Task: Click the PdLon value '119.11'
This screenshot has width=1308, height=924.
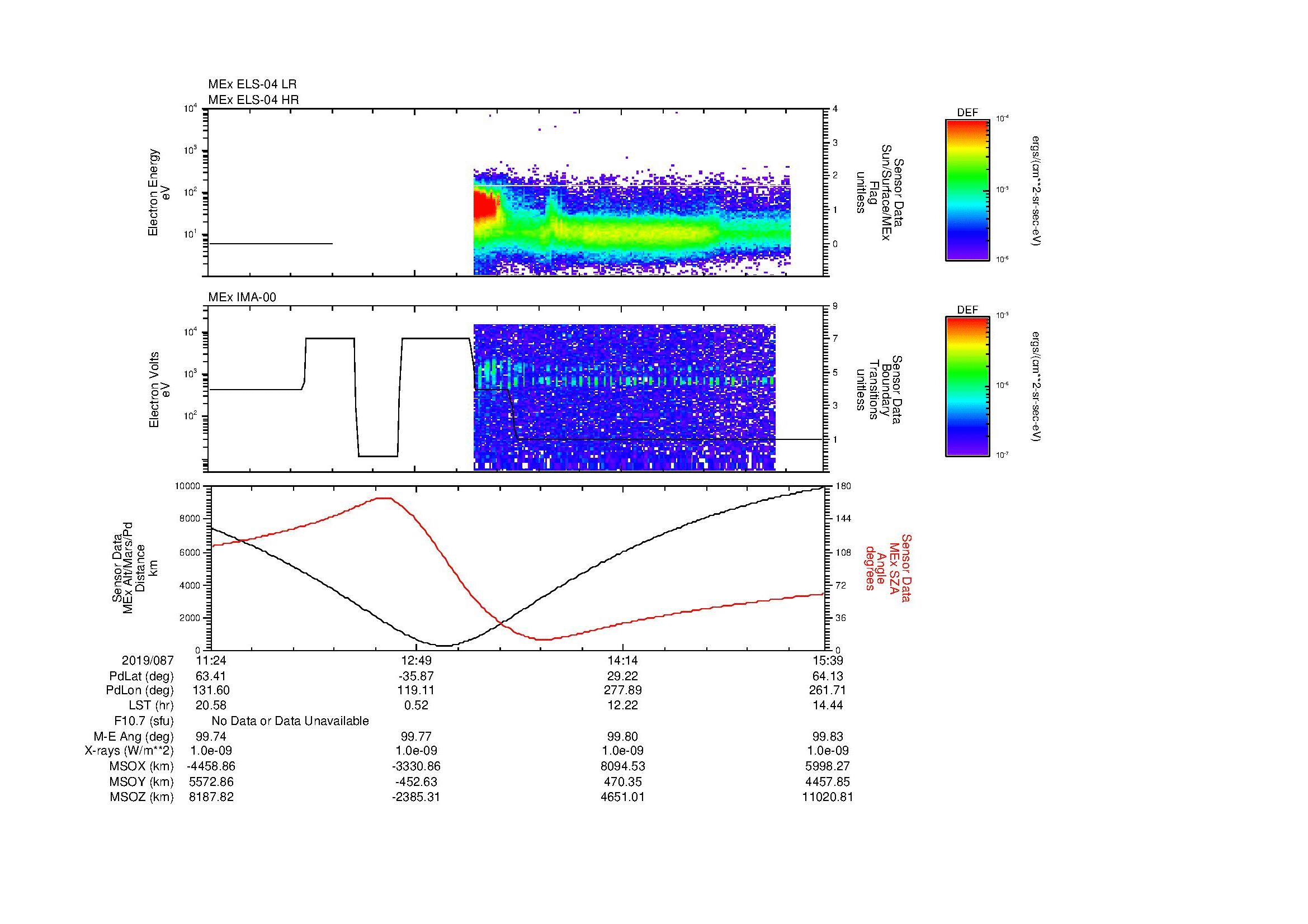Action: (x=417, y=690)
